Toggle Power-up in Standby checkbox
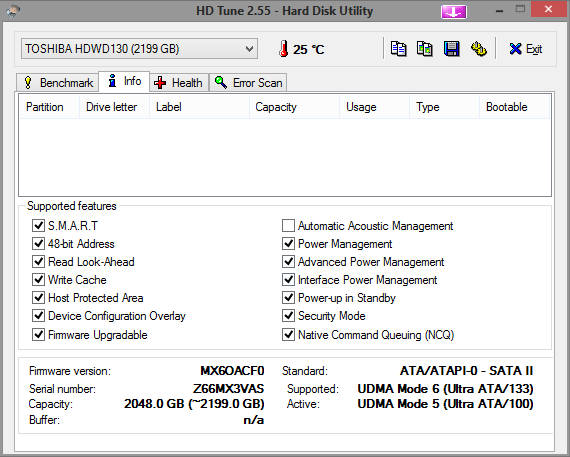Viewport: 570px width, 457px height. tap(288, 297)
